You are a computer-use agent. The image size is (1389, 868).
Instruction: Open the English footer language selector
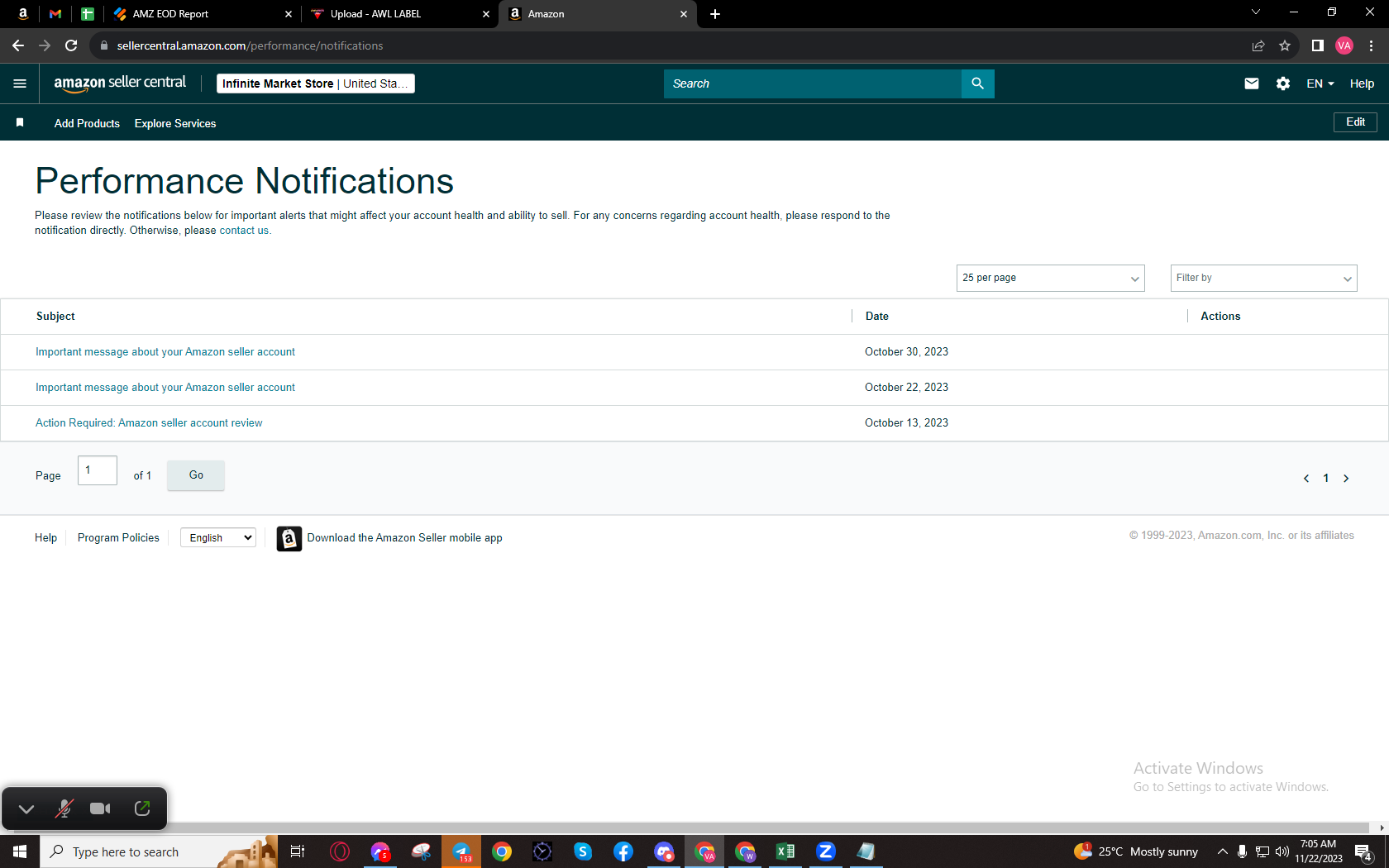[218, 538]
